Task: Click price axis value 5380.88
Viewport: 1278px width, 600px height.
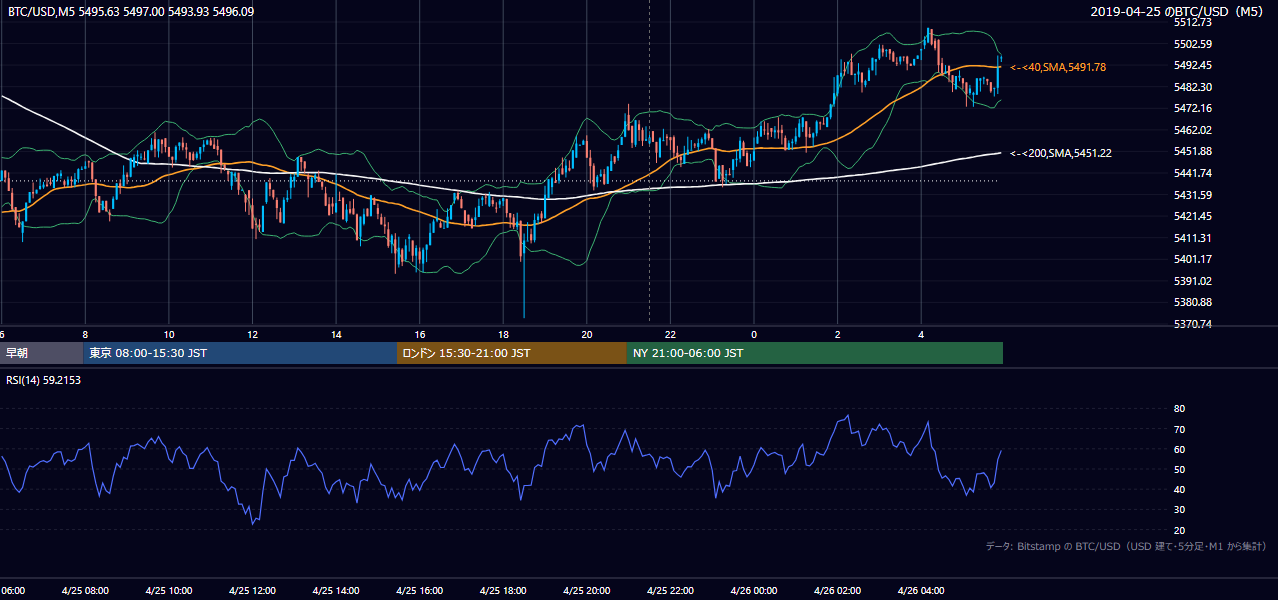Action: [1193, 302]
